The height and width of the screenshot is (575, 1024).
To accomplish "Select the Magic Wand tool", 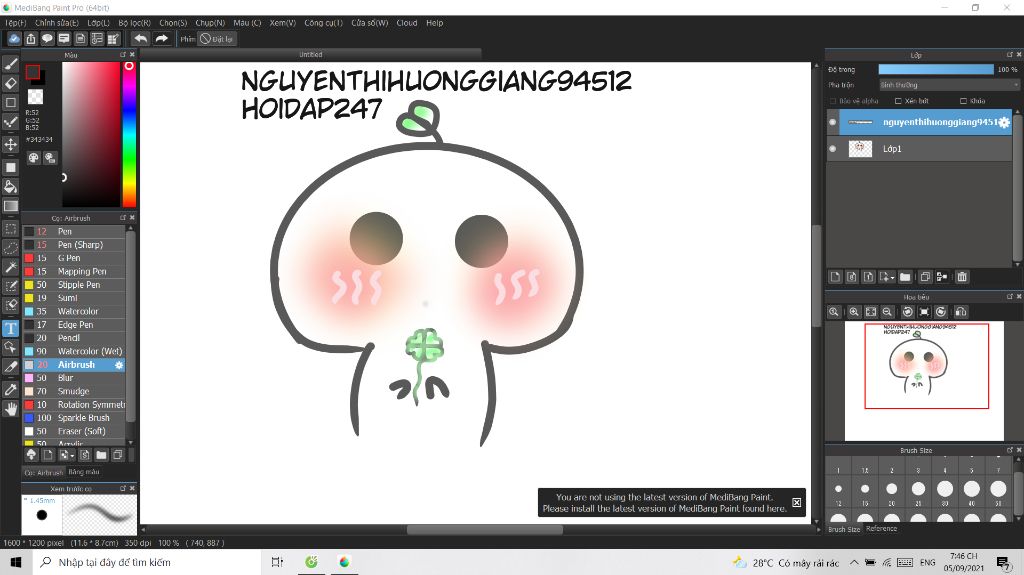I will click(10, 267).
